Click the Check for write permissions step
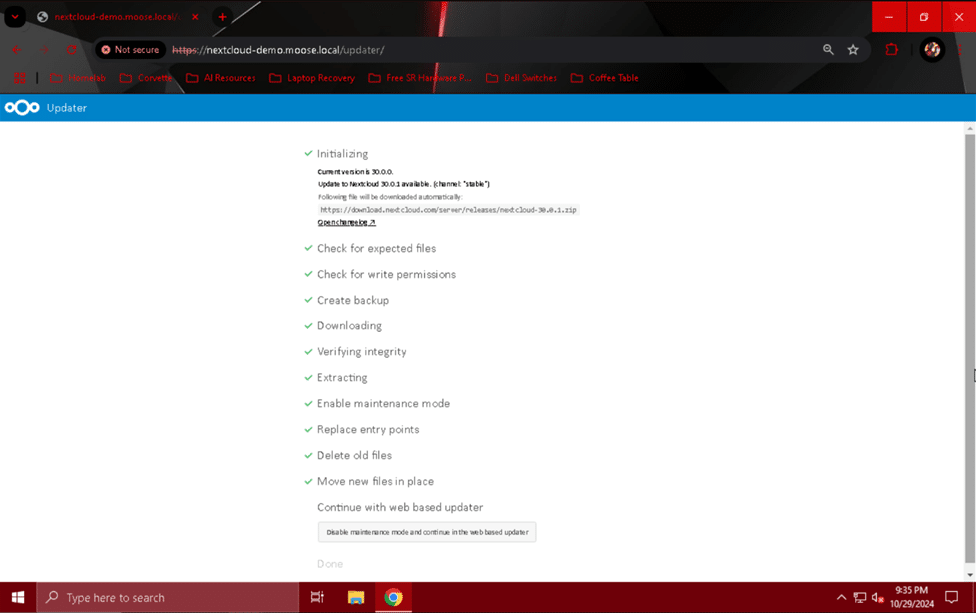 (x=387, y=274)
